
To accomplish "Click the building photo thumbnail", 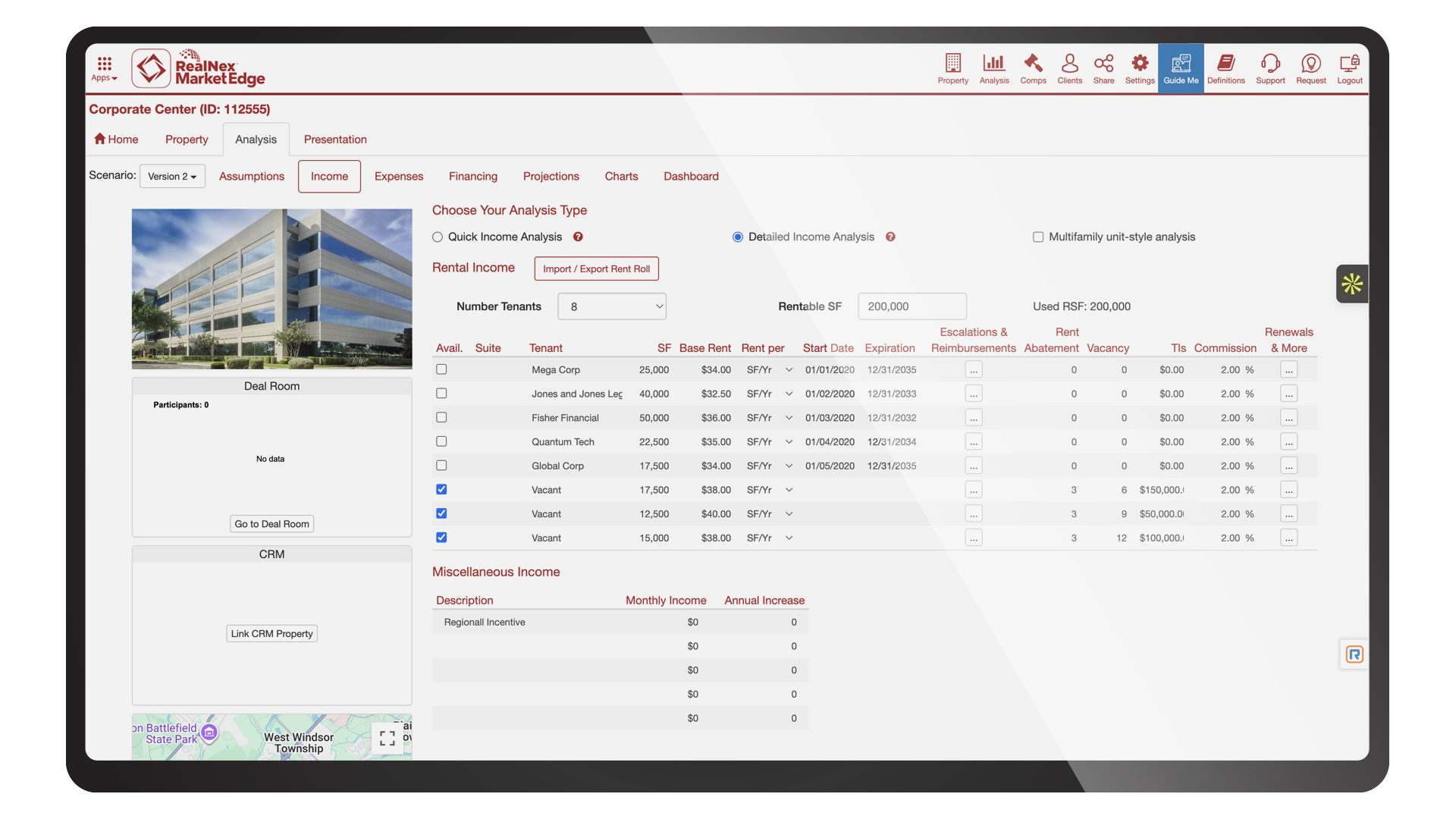I will 271,289.
